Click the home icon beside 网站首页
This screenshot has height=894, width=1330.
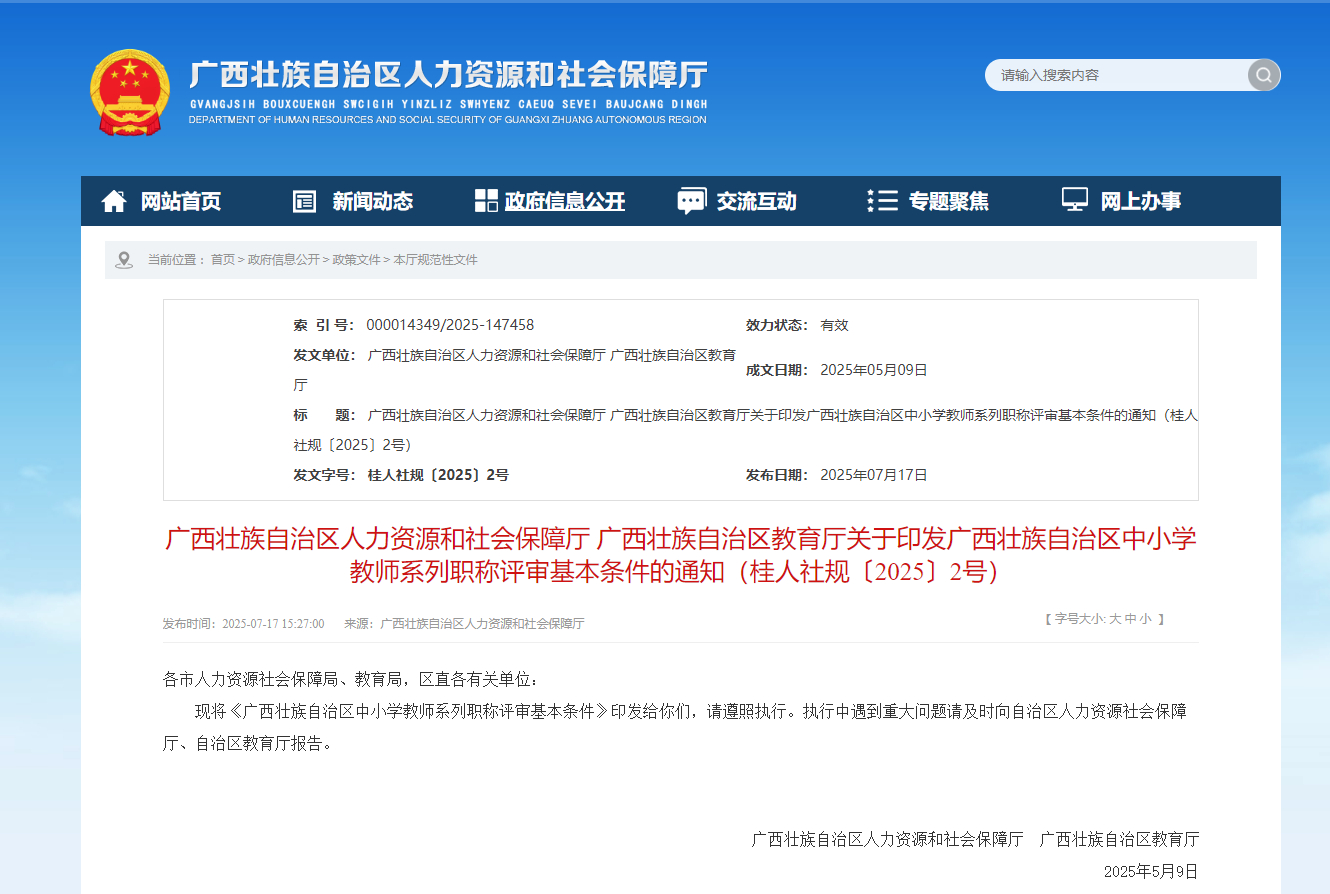[113, 200]
